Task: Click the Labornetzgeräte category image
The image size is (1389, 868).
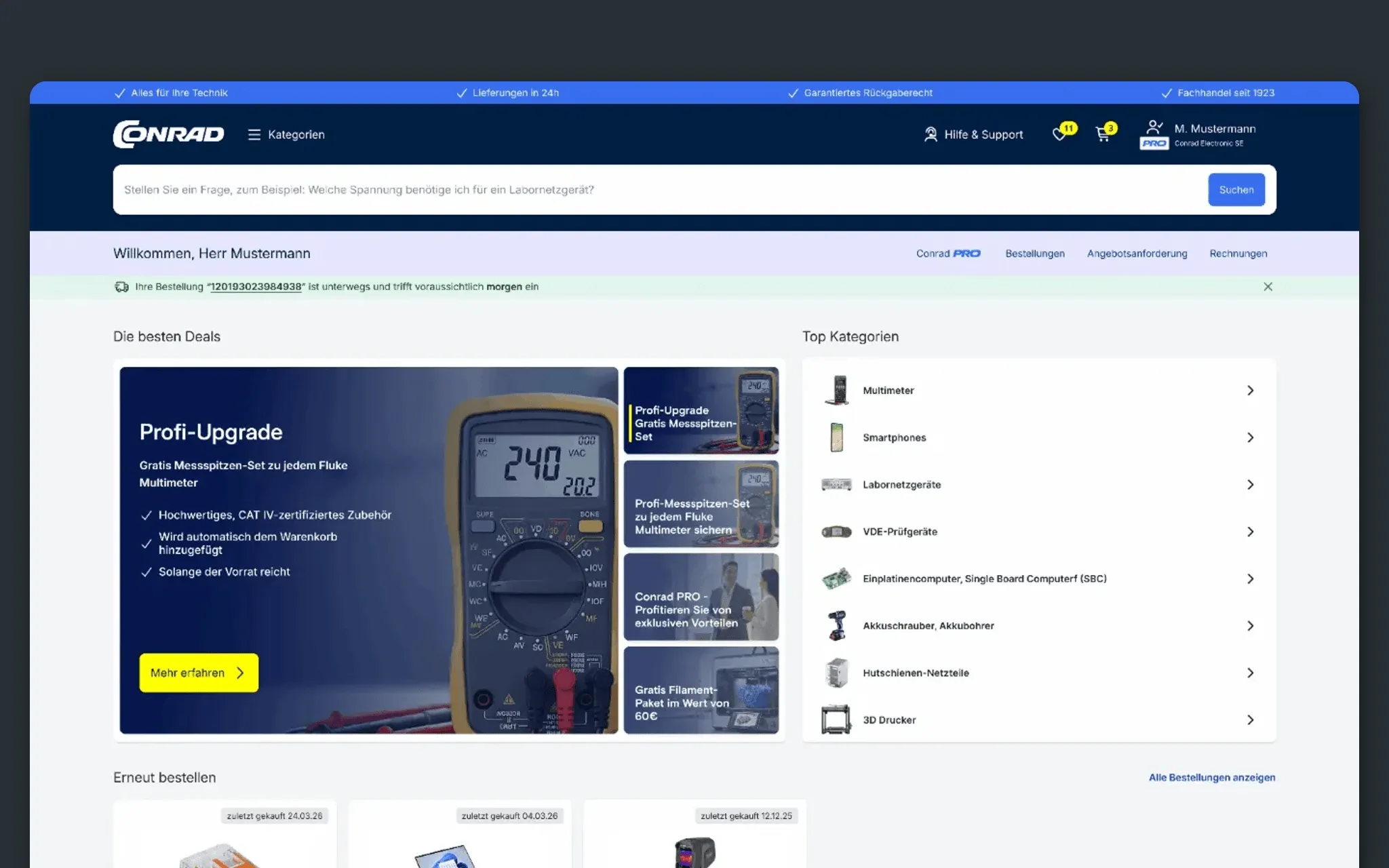Action: tap(837, 484)
